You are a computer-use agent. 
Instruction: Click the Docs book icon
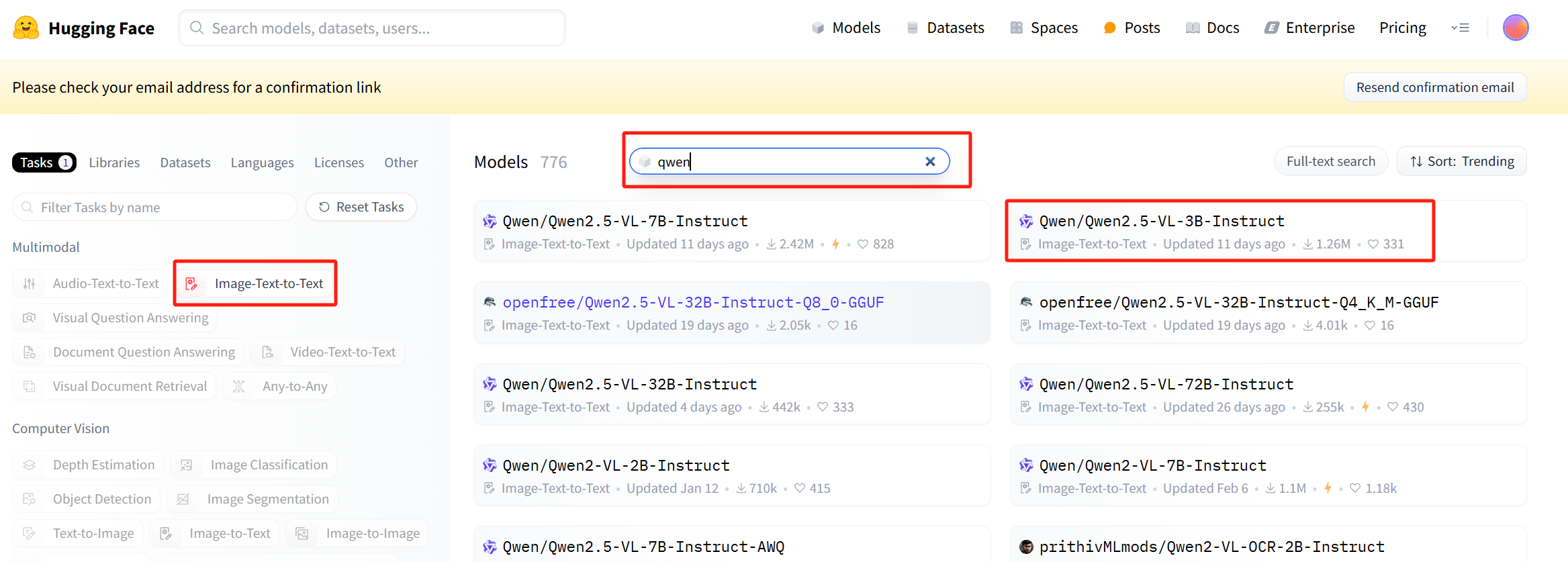[x=1193, y=28]
